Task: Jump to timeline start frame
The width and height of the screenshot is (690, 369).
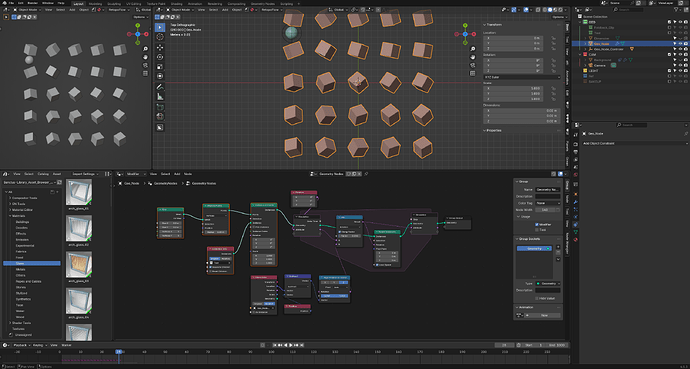Action: pyautogui.click(x=275, y=345)
